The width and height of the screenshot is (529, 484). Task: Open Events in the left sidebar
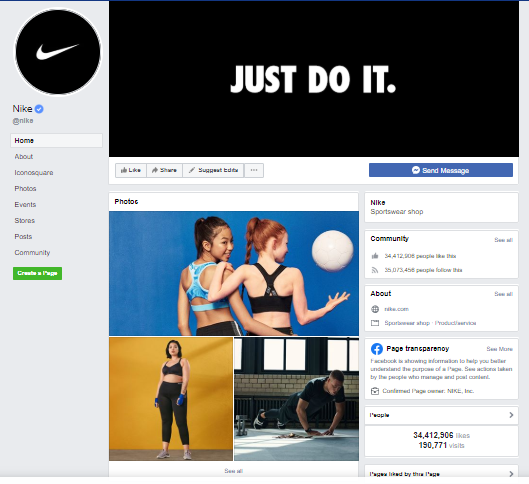click(25, 205)
